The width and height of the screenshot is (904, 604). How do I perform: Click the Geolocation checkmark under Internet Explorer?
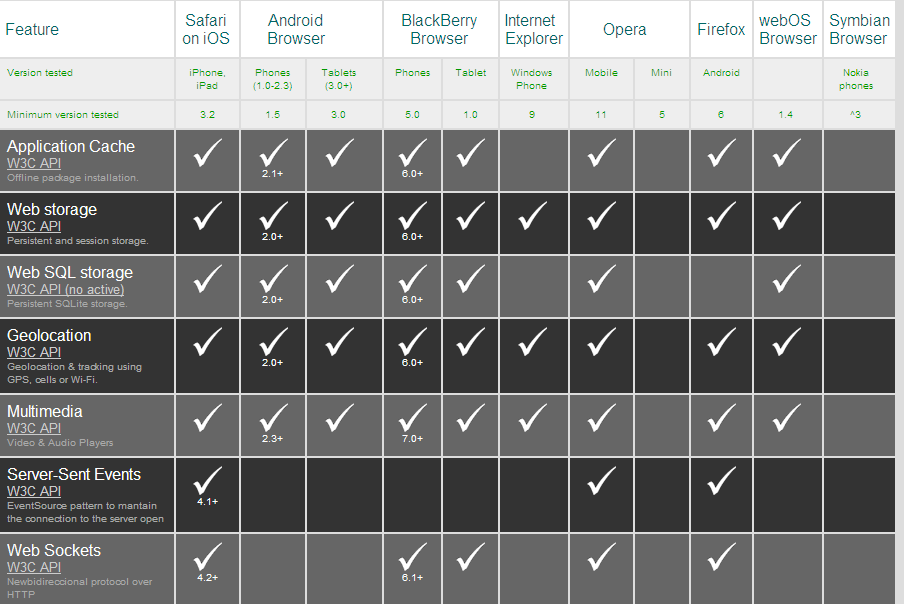click(532, 342)
